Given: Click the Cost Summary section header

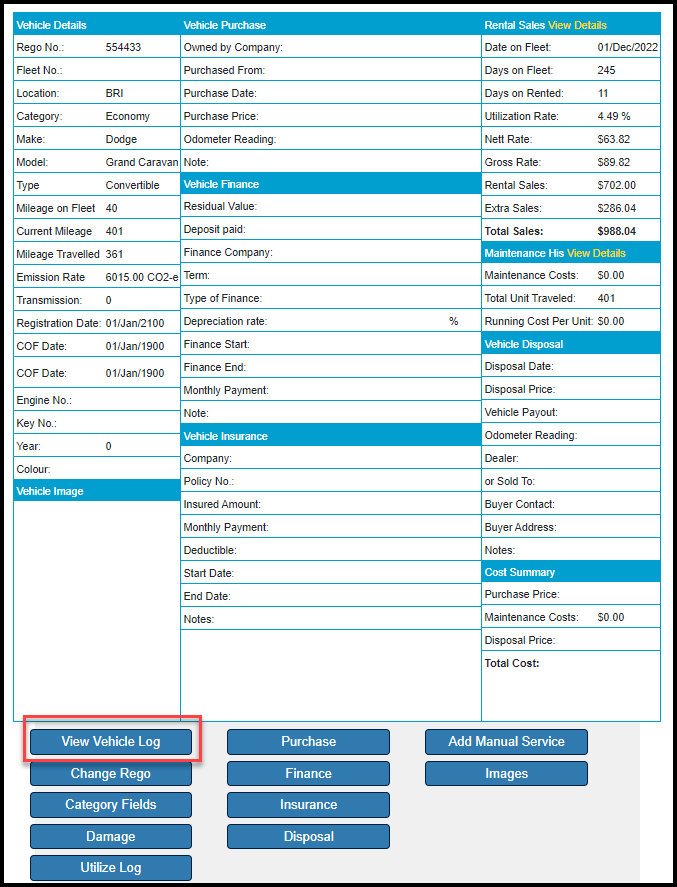Looking at the screenshot, I should coord(519,572).
